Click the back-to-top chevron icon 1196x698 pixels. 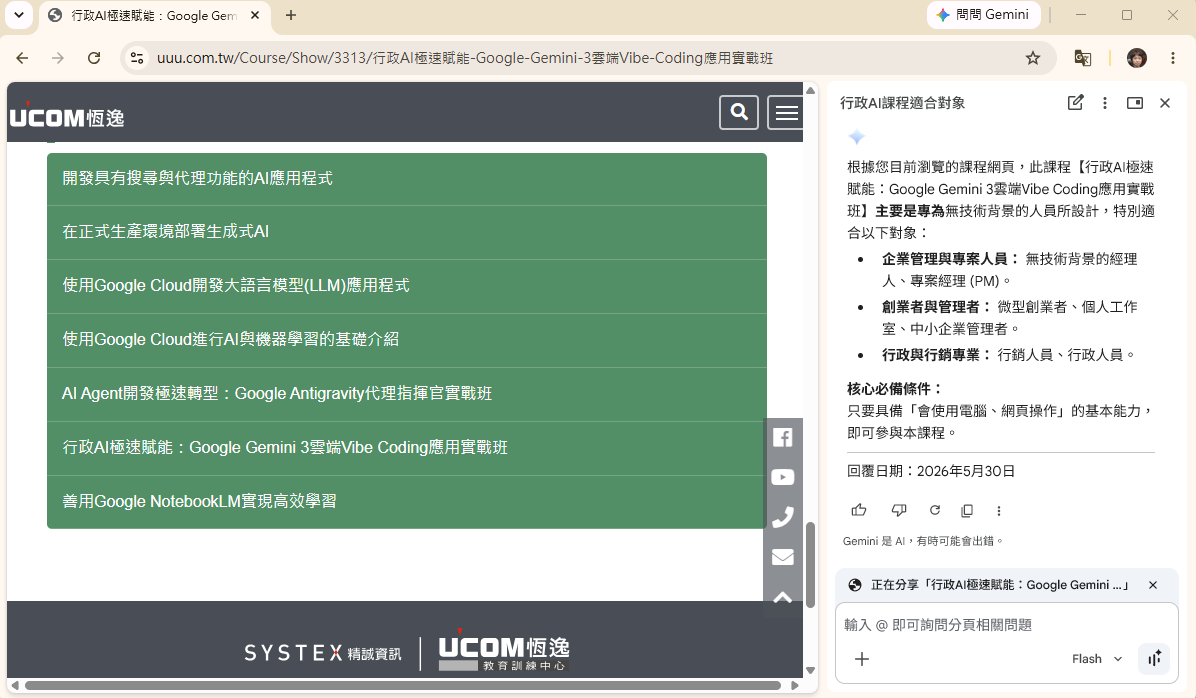783,597
